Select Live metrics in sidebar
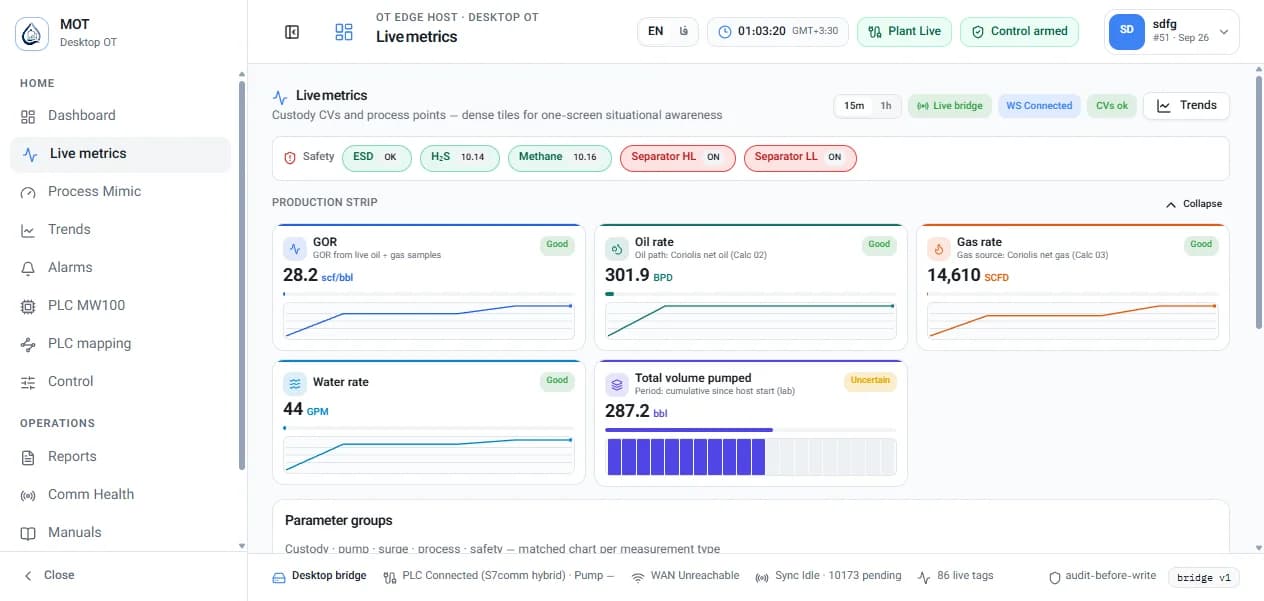 pos(120,154)
